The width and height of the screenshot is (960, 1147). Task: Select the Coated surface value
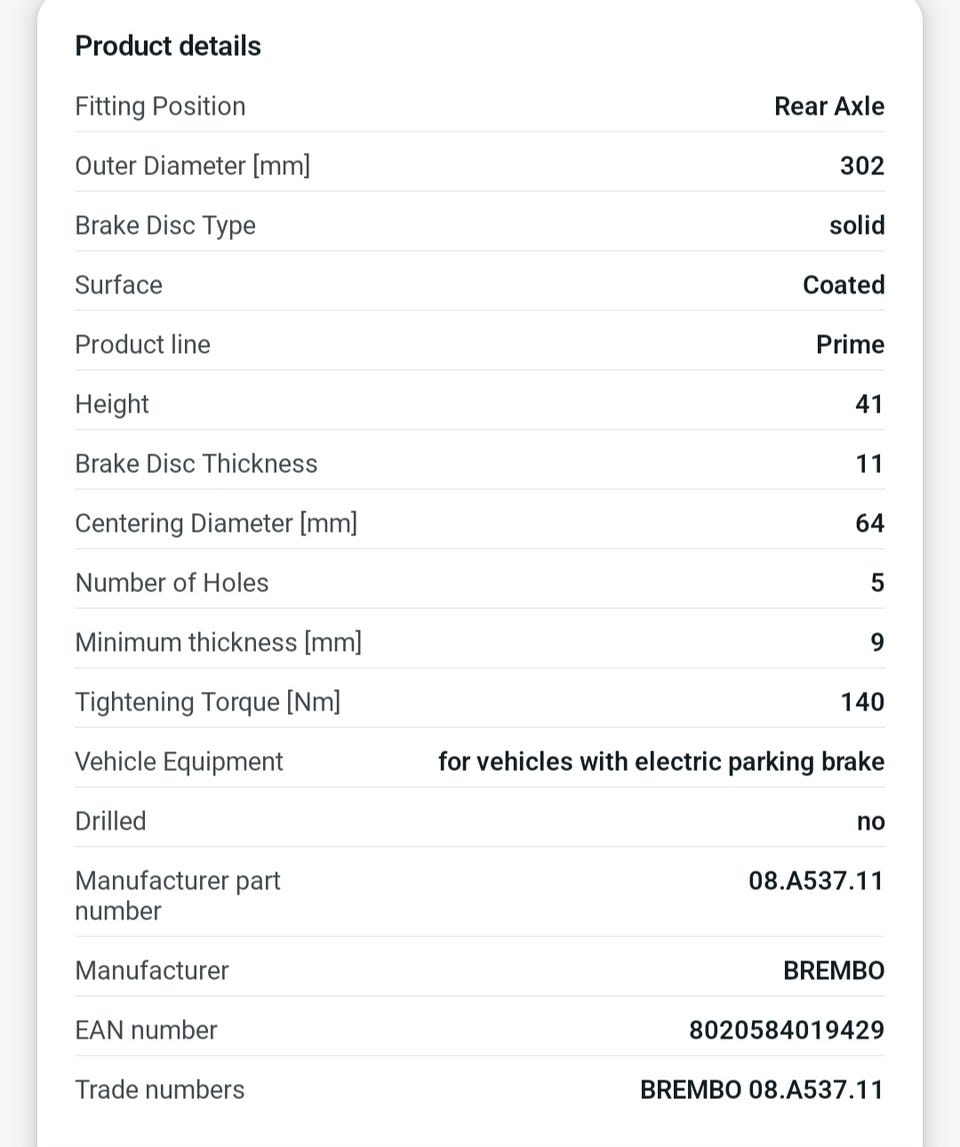844,285
